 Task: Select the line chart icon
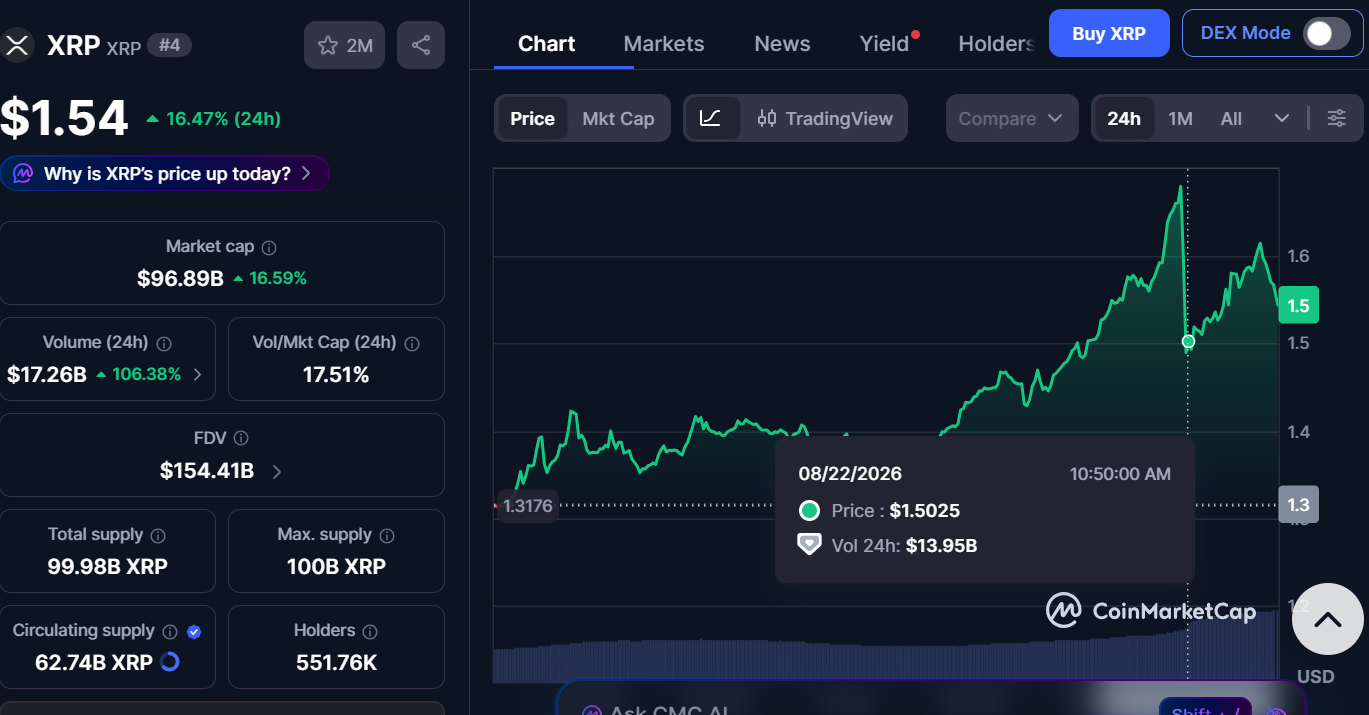pyautogui.click(x=711, y=118)
